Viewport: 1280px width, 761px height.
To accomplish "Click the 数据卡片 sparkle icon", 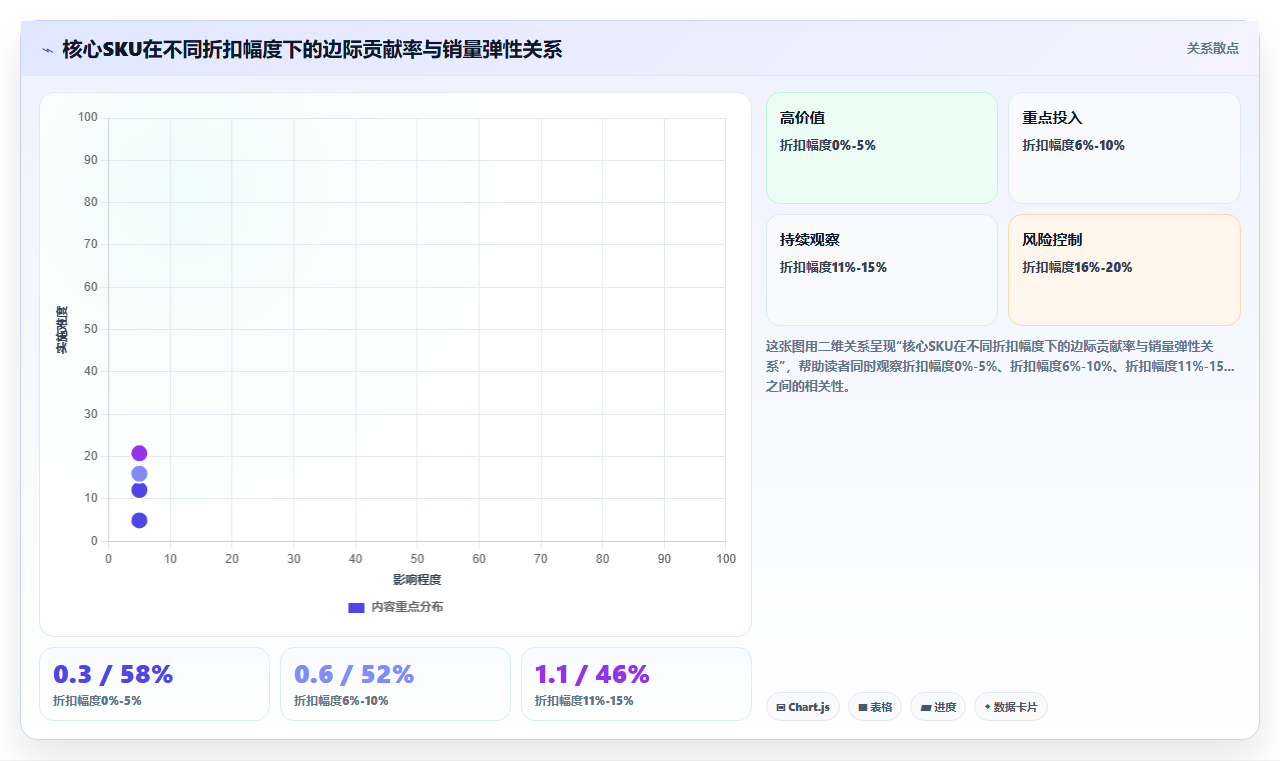I will [988, 707].
